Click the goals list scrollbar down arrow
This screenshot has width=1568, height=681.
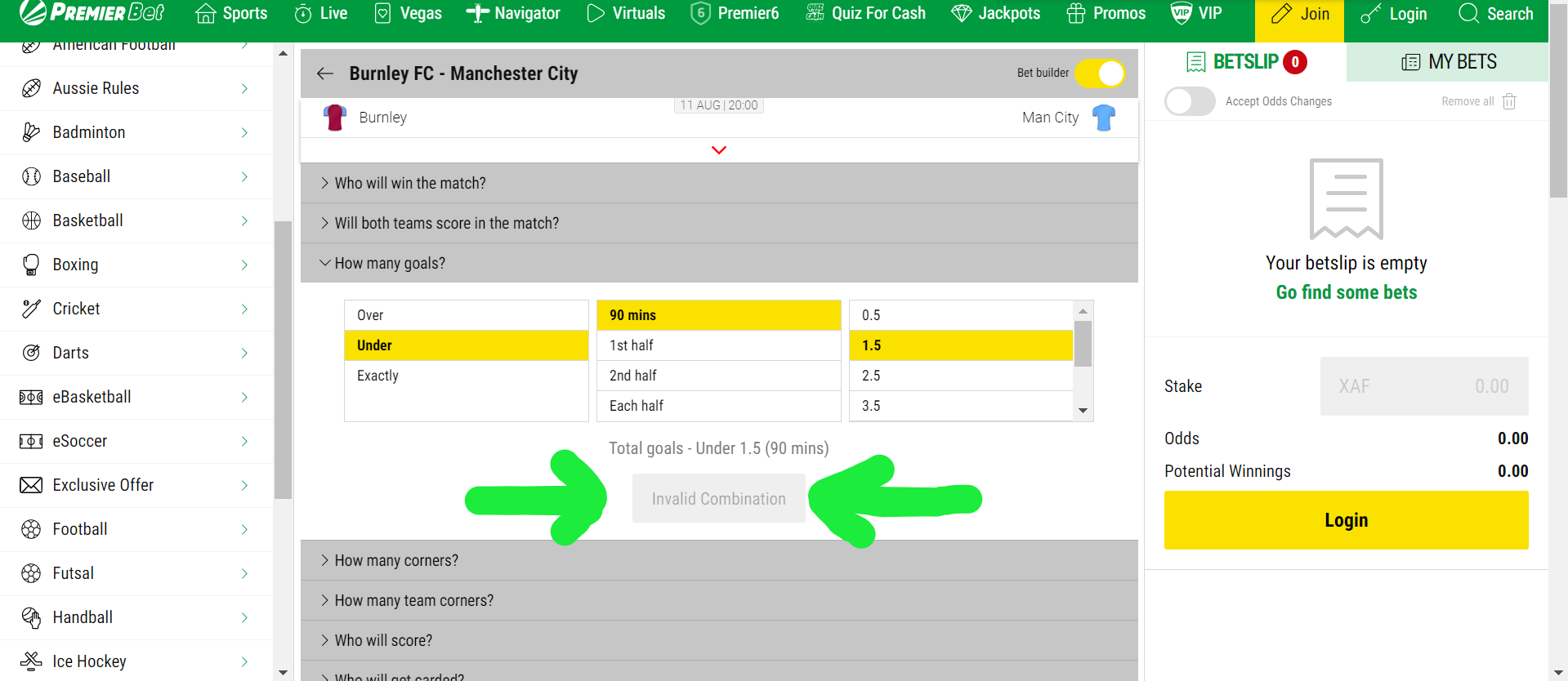tap(1083, 411)
